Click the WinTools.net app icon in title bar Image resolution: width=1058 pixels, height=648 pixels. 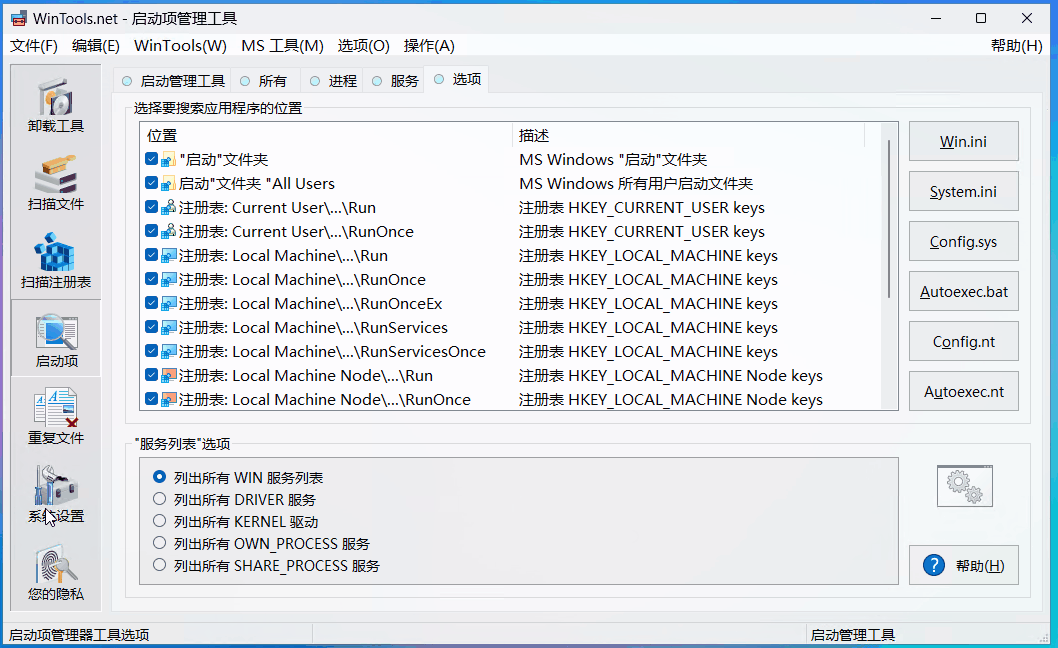pyautogui.click(x=18, y=18)
